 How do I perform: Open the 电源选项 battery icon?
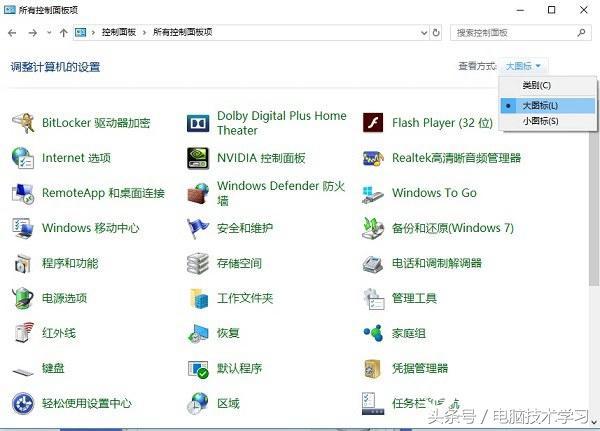click(x=23, y=298)
